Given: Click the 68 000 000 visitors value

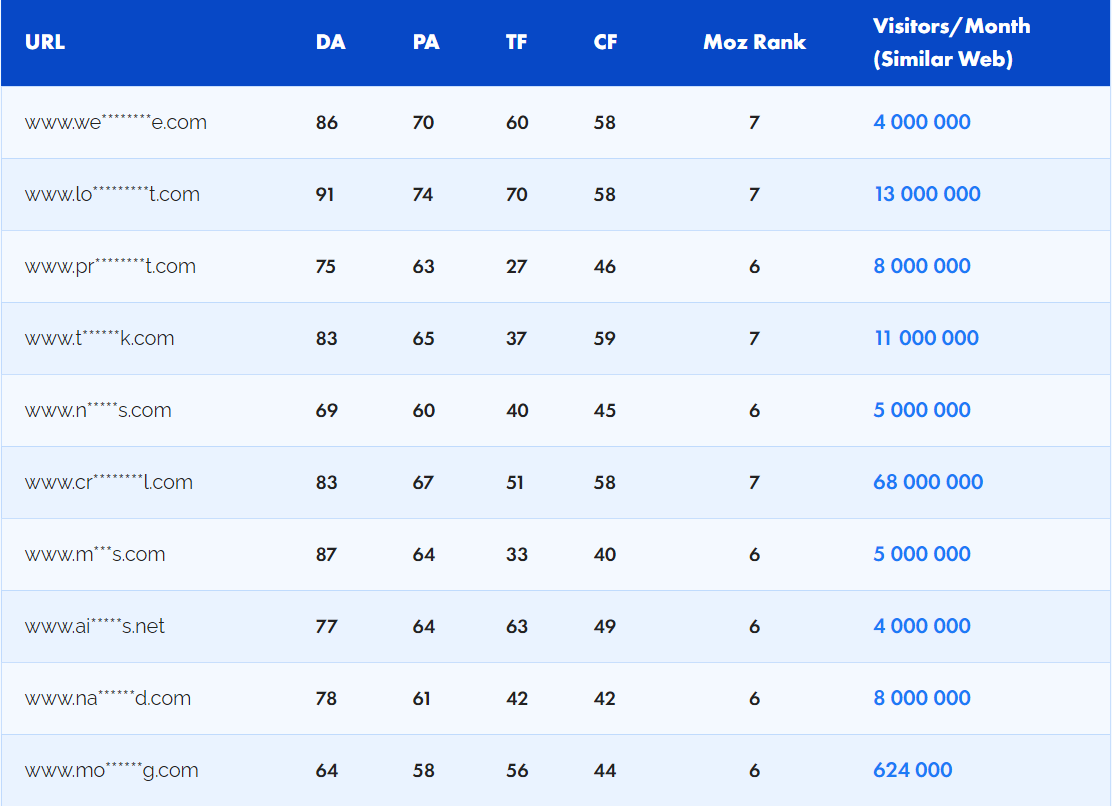Looking at the screenshot, I should coord(928,482).
